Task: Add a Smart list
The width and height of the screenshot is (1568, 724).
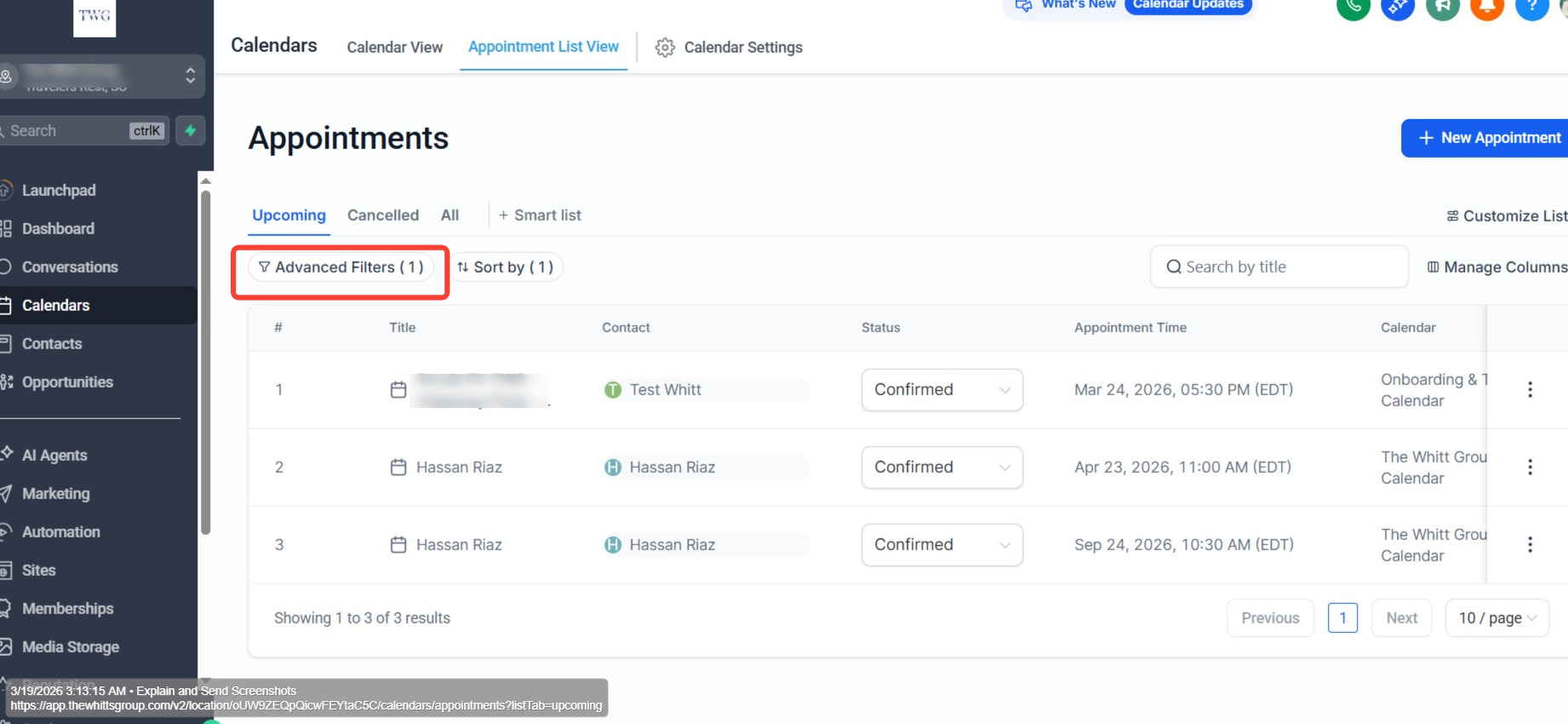Action: pyautogui.click(x=540, y=215)
